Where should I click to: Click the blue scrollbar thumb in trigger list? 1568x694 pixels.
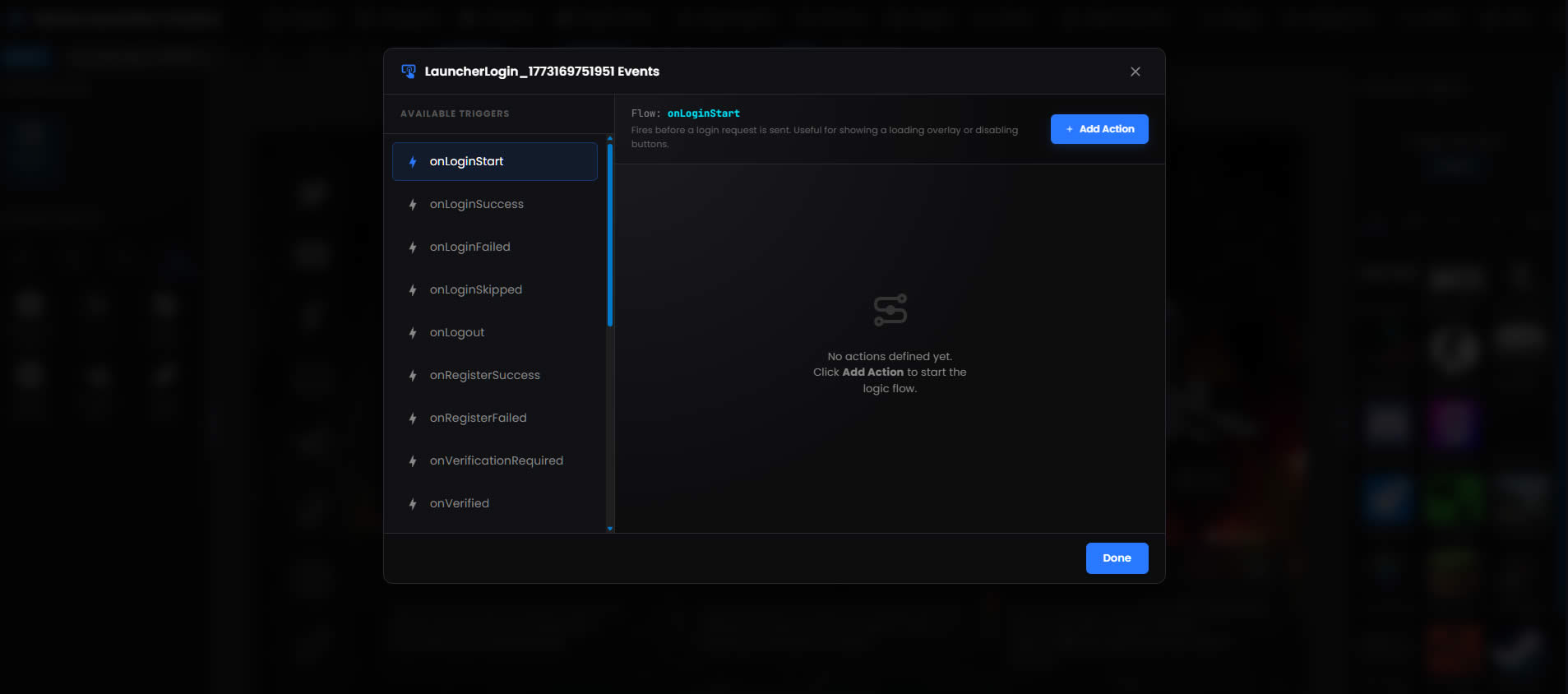click(x=609, y=234)
